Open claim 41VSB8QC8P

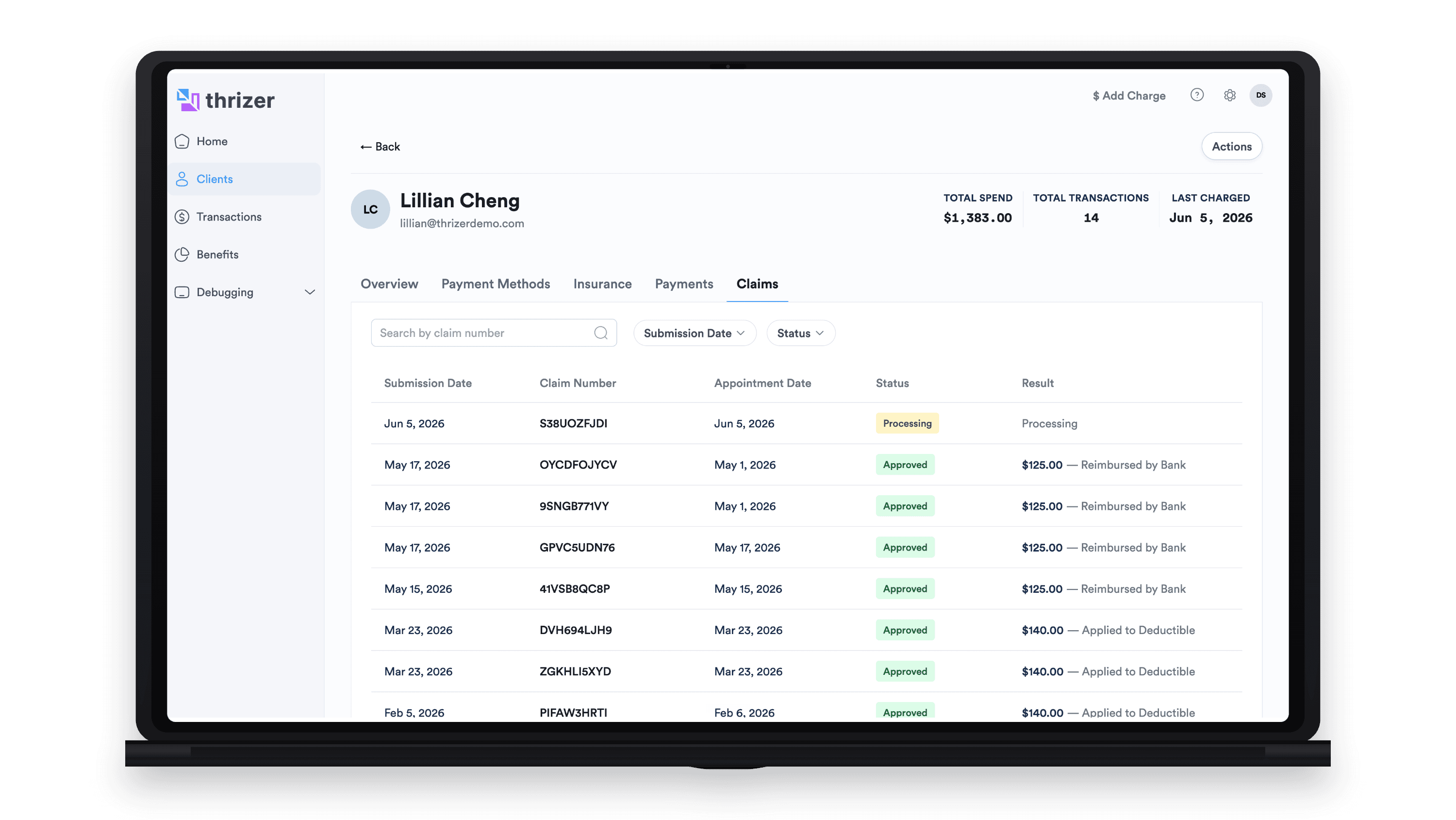coord(574,589)
